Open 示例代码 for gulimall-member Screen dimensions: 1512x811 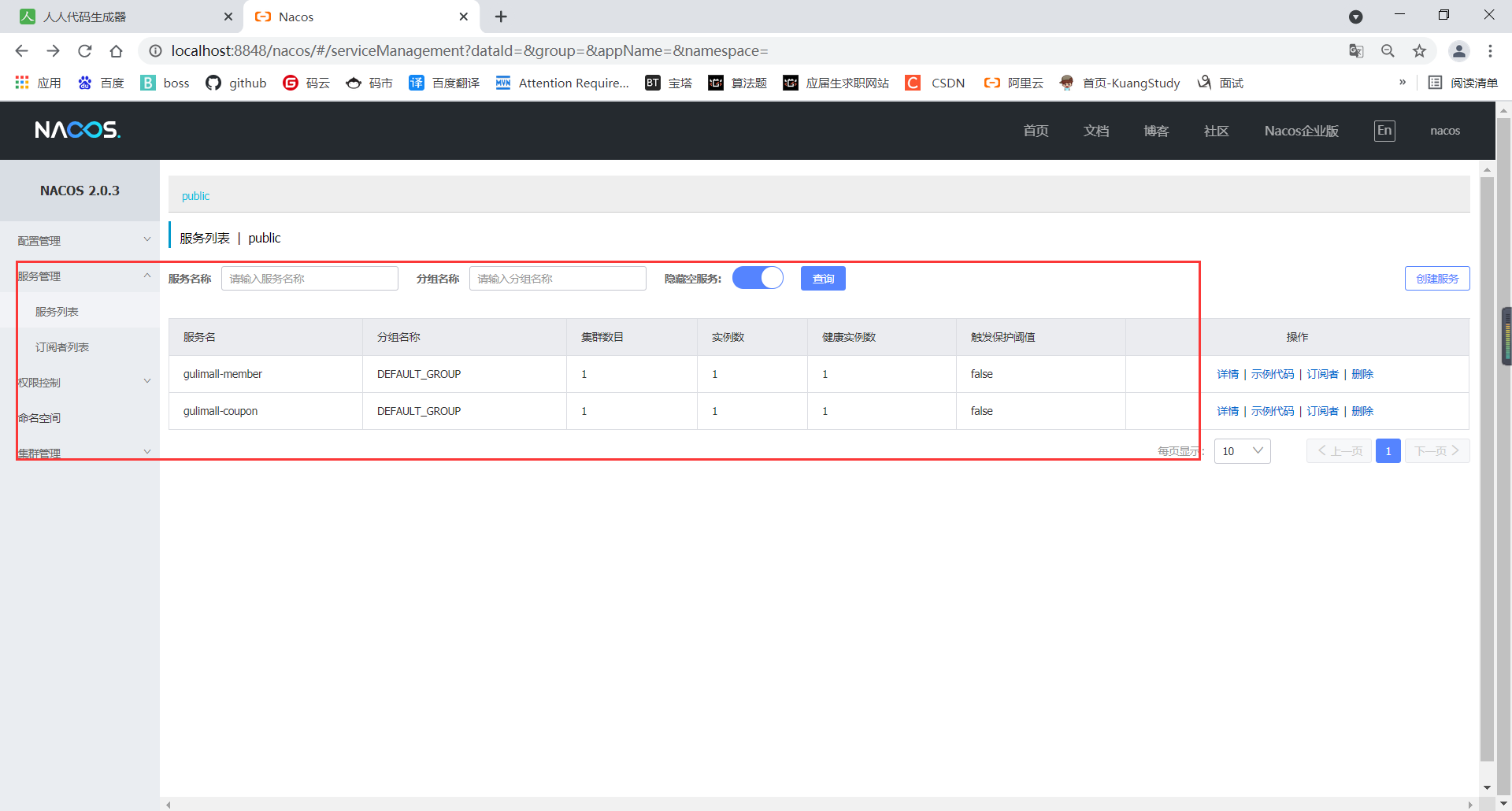(x=1273, y=374)
